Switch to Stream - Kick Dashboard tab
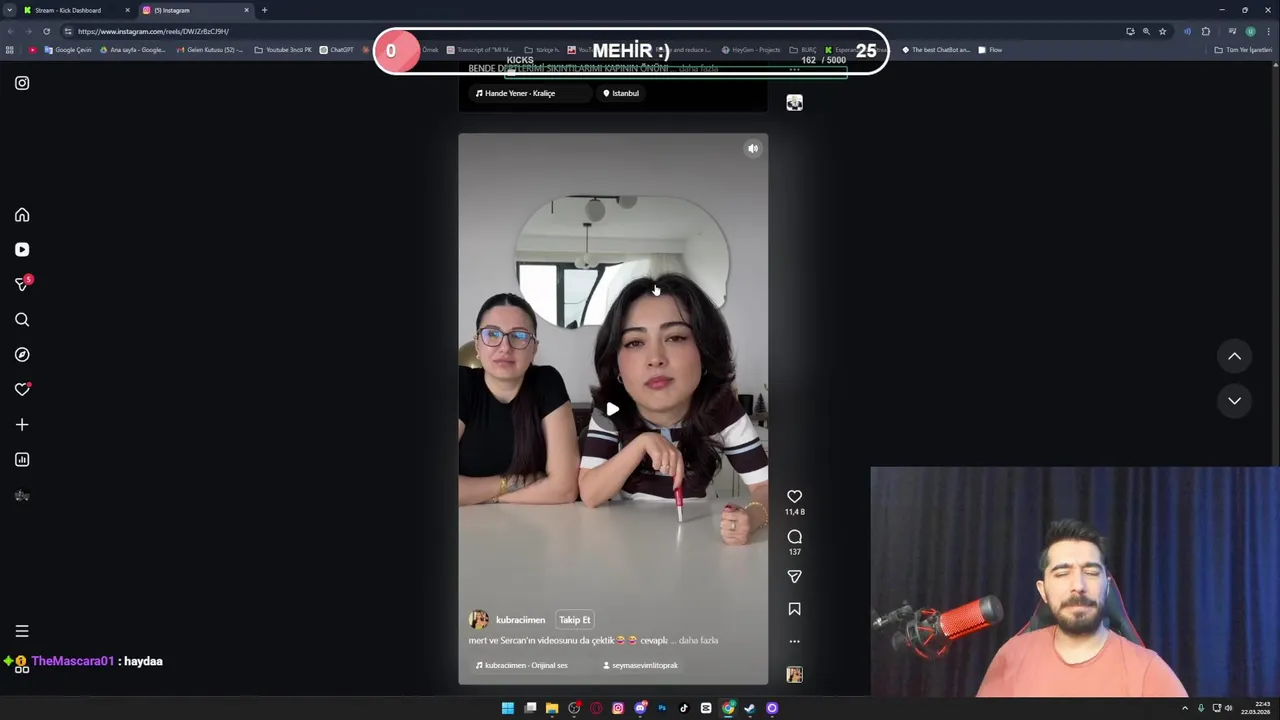 (75, 10)
